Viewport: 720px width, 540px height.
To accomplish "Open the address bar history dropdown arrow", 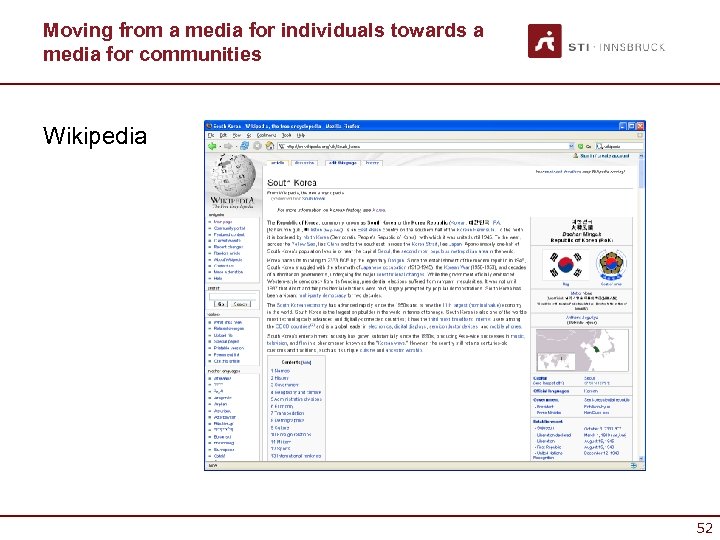I will coord(571,146).
